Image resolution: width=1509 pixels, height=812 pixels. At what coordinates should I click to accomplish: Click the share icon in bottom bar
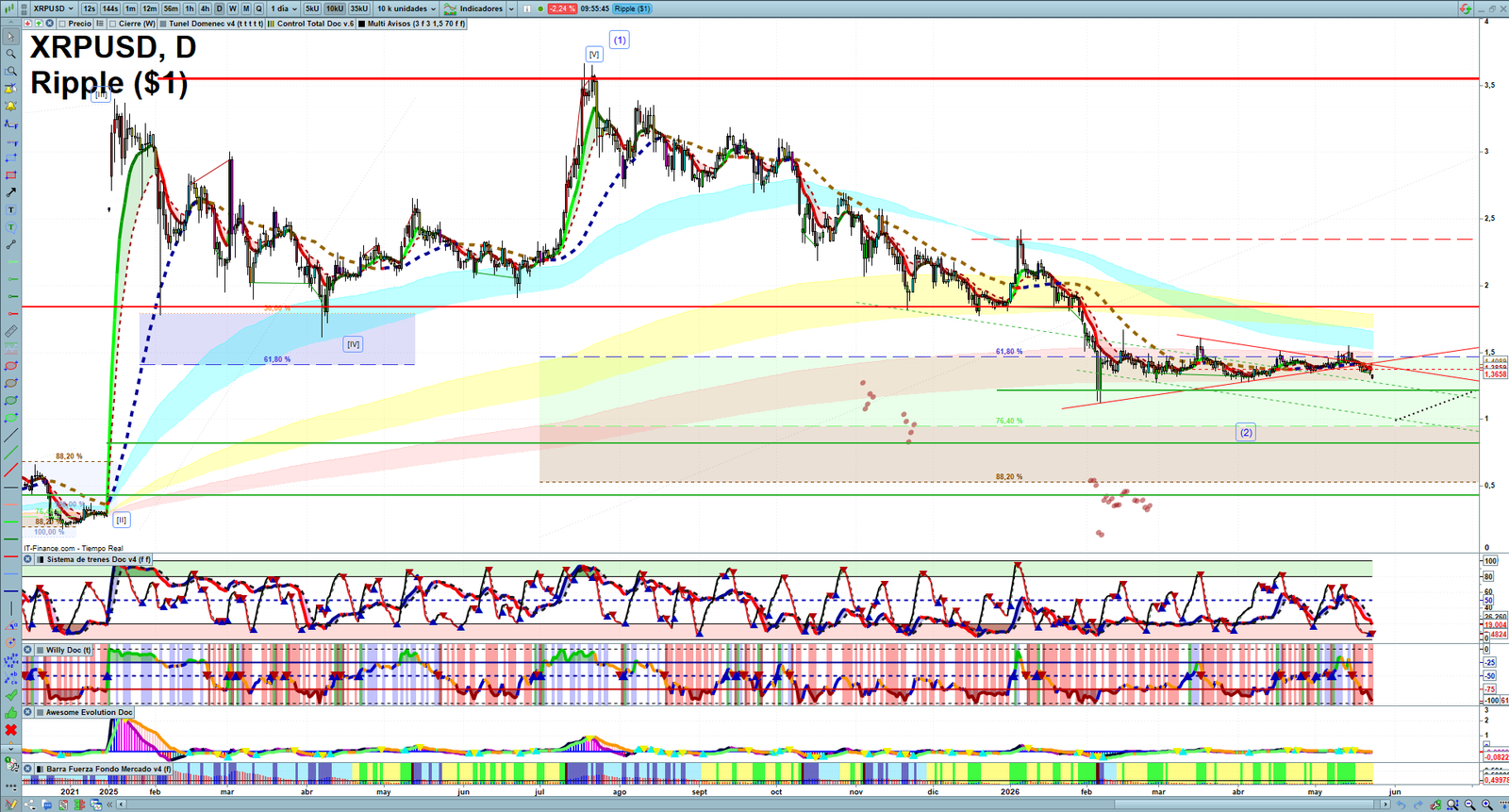[x=29, y=804]
